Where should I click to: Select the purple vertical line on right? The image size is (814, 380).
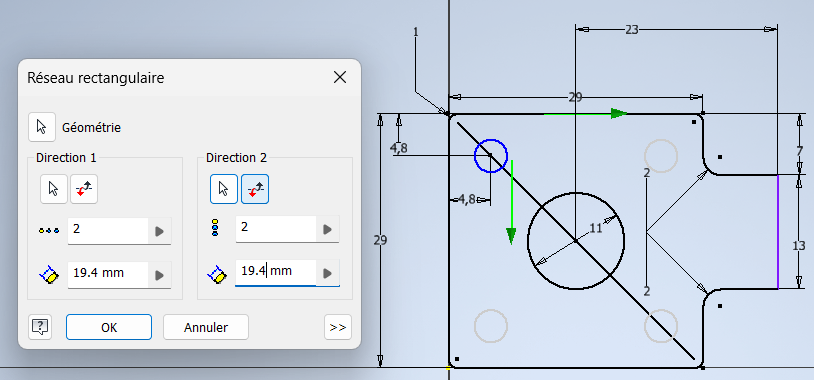pyautogui.click(x=778, y=232)
